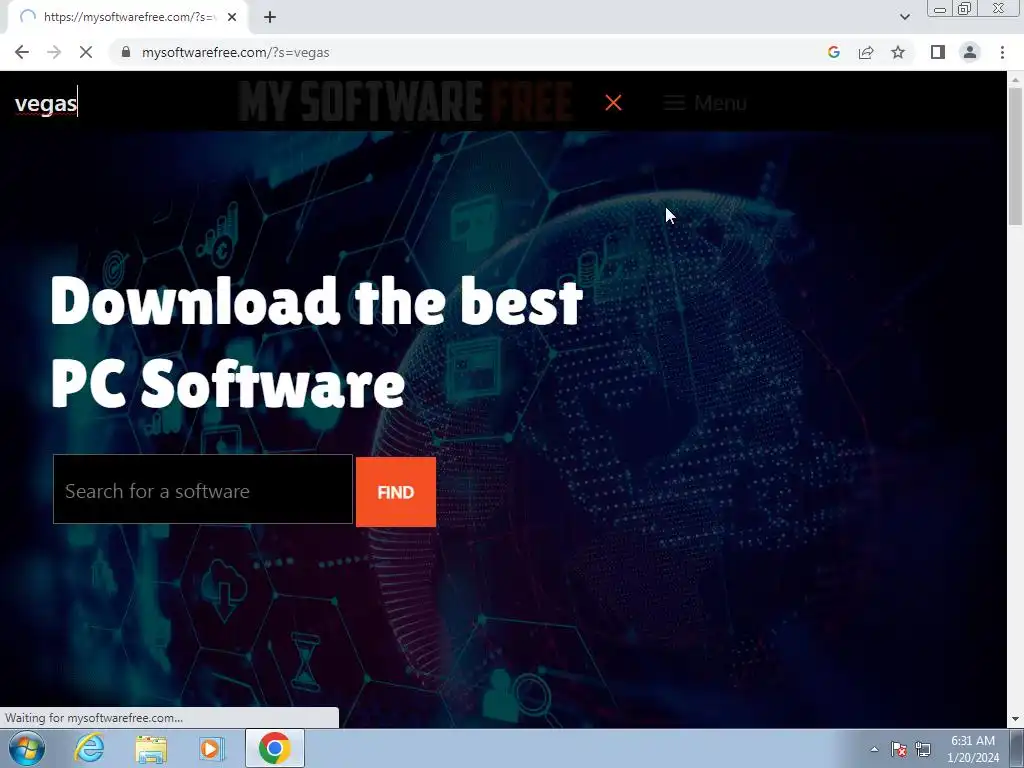
Task: Click the page vertical scrollbar thumb
Action: point(1015,157)
